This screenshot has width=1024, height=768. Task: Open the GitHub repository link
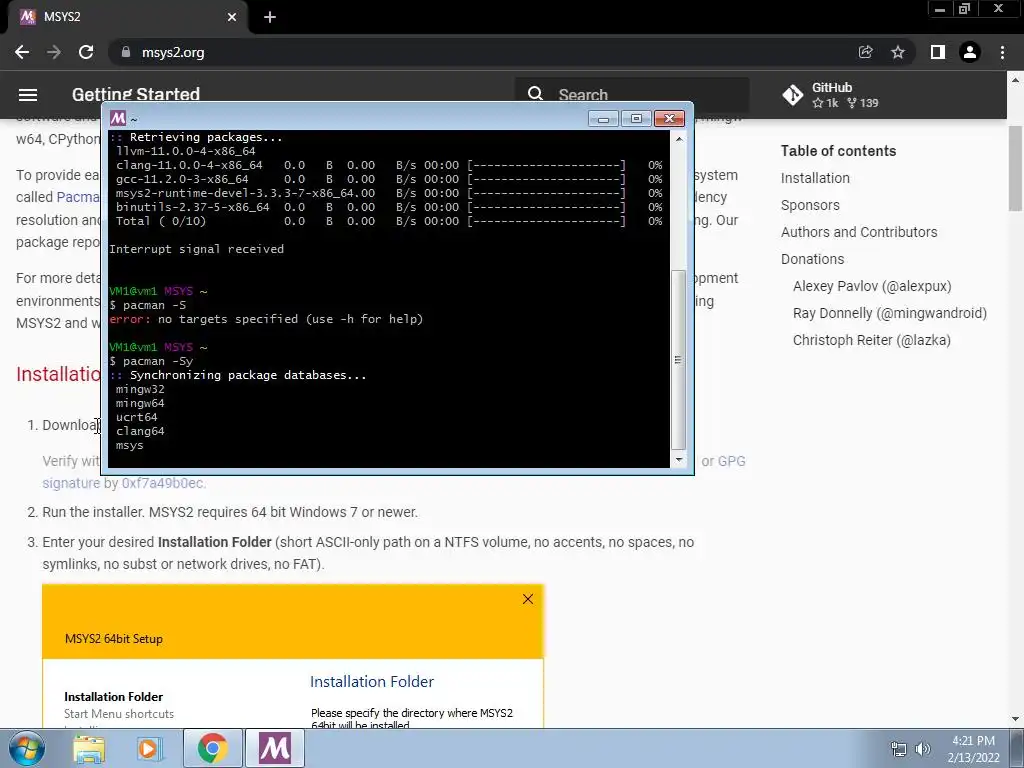click(831, 95)
